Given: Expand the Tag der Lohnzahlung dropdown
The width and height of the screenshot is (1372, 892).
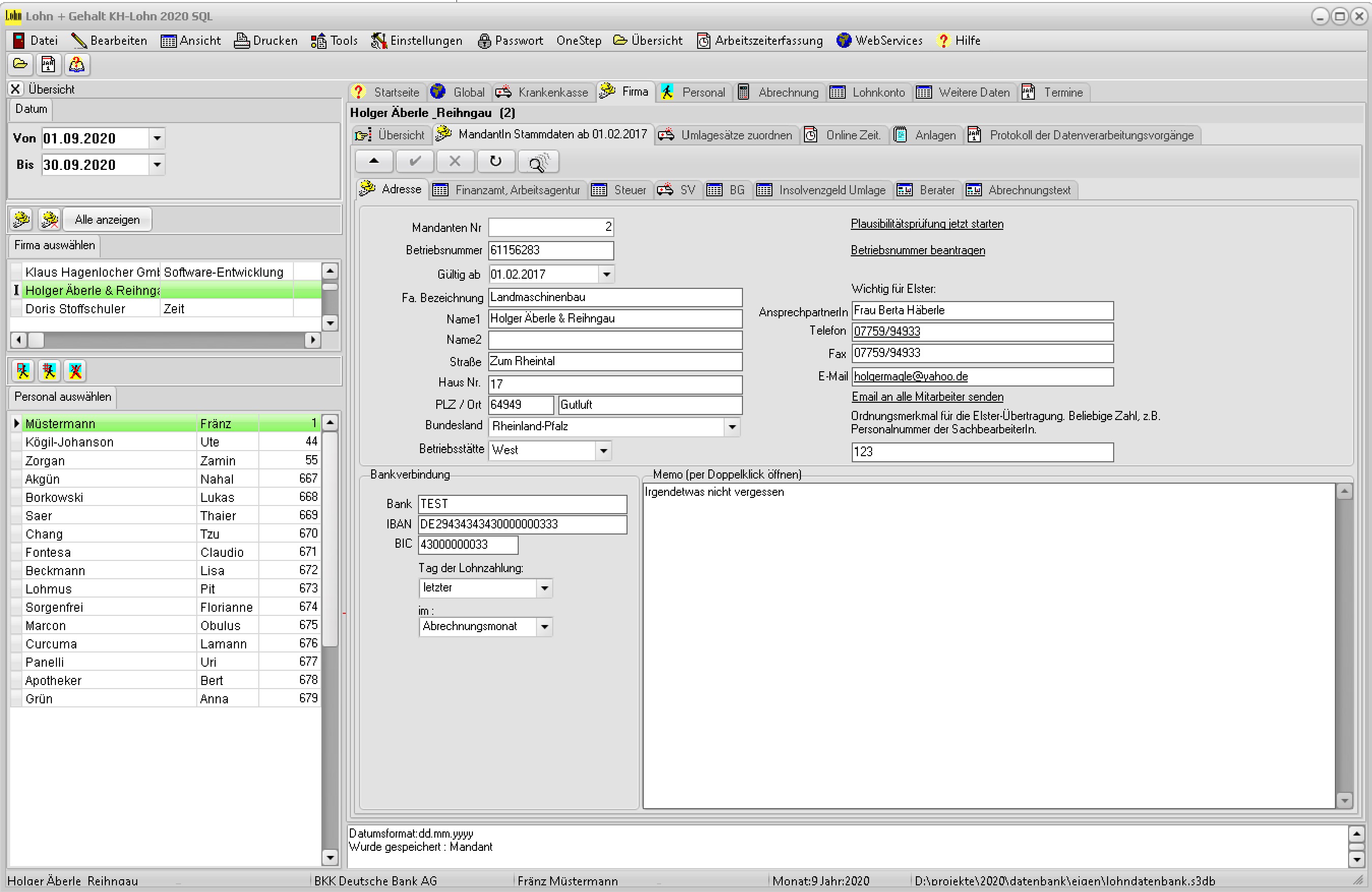Looking at the screenshot, I should pos(544,588).
